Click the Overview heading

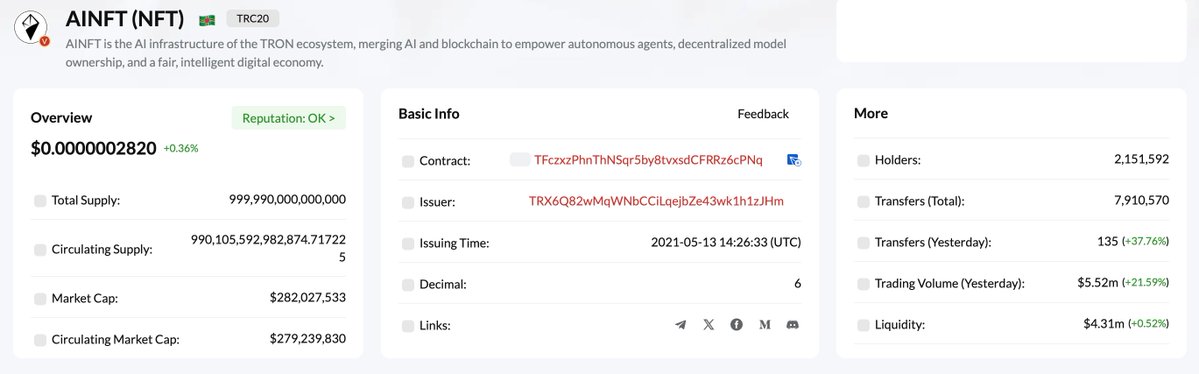coord(61,118)
